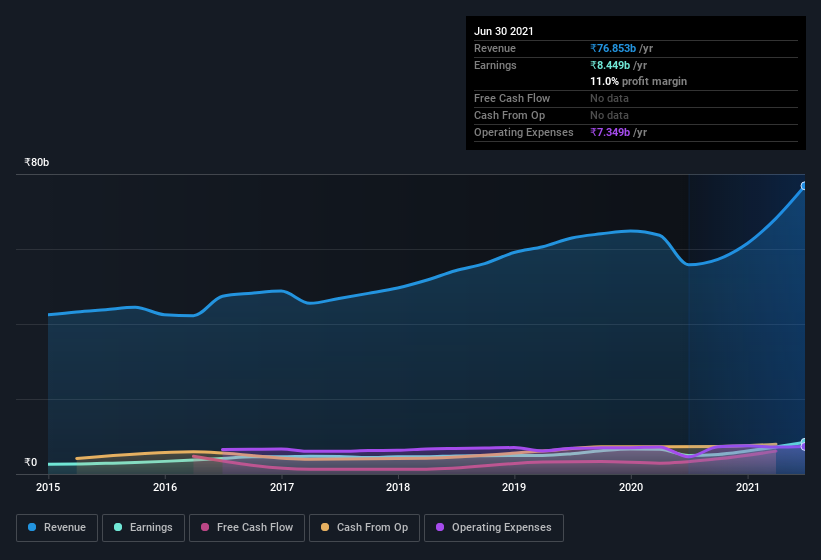Click the teal Earnings end-point marker
Viewport: 821px width, 560px height.
pos(804,442)
